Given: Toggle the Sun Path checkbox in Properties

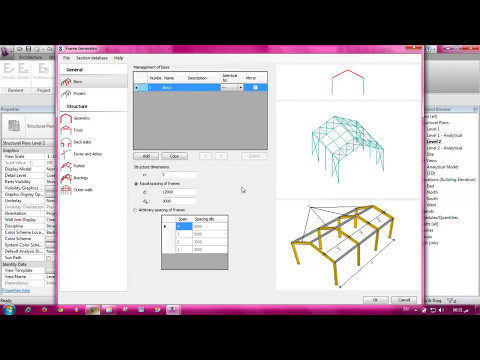Looking at the screenshot, I should [x=49, y=258].
